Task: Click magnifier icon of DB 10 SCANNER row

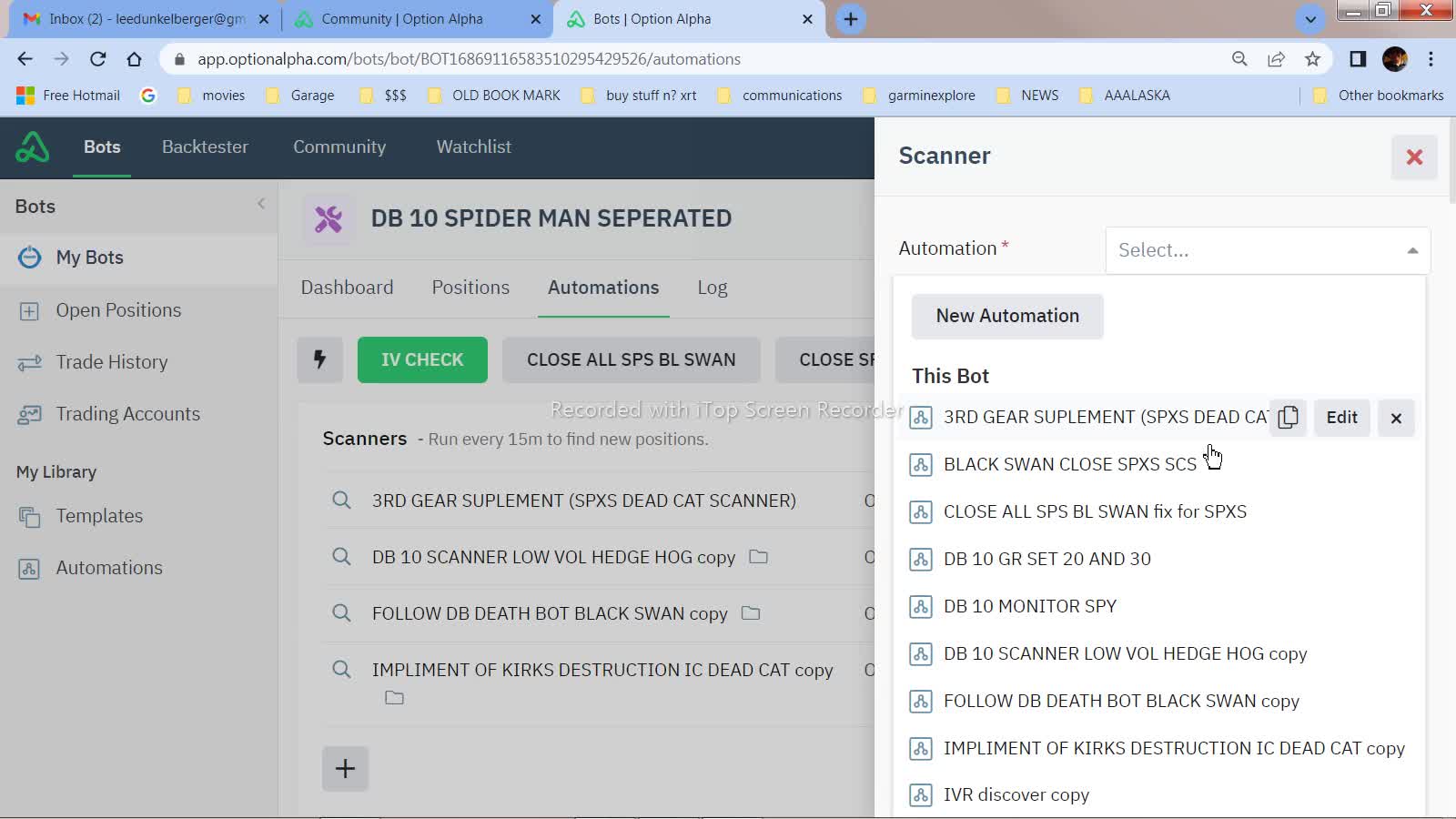Action: click(341, 556)
